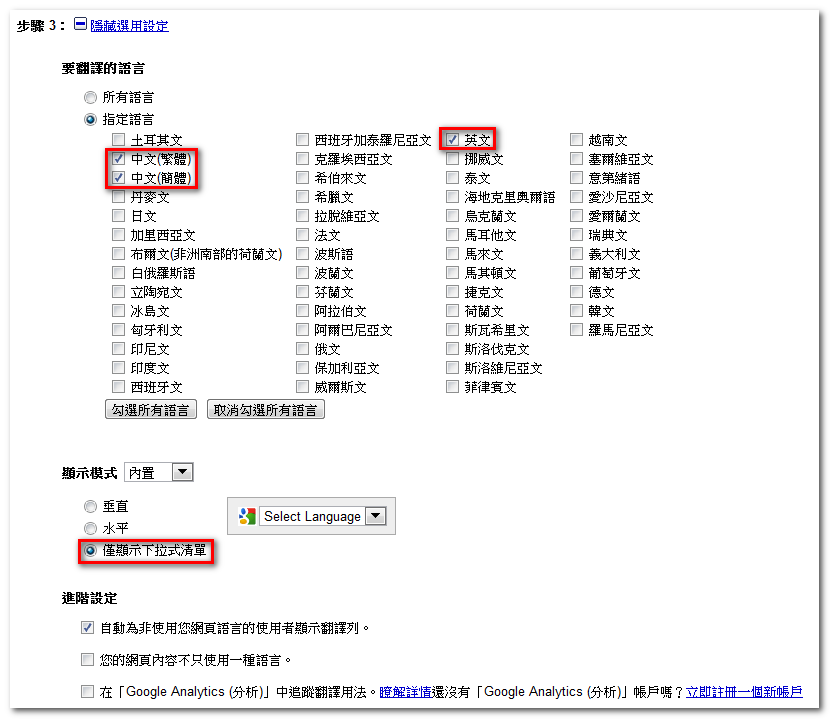Select the 水平 layout radio button

pyautogui.click(x=91, y=527)
